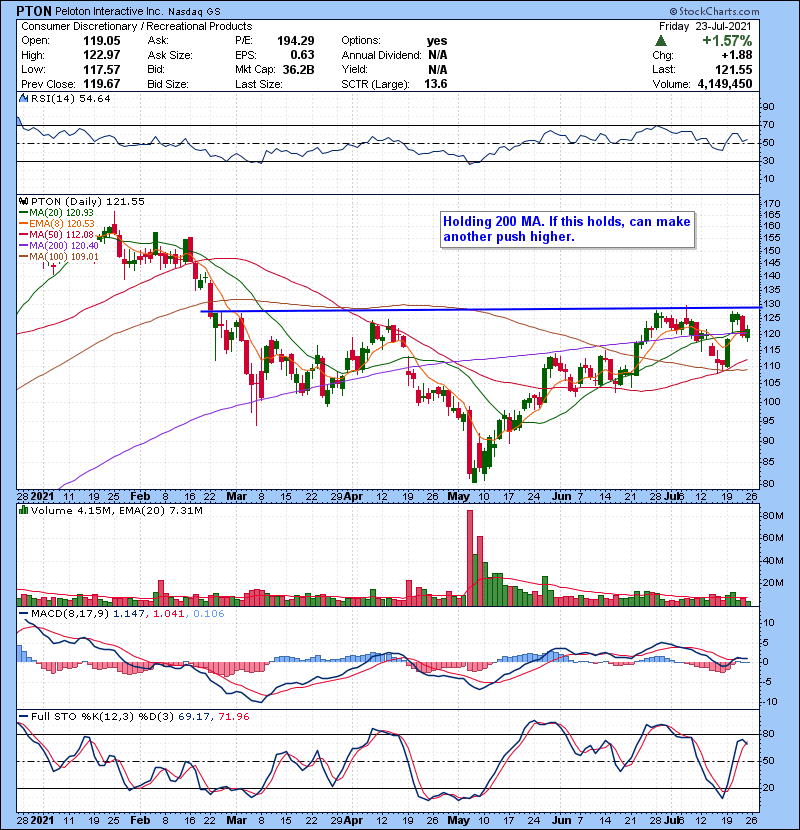Image resolution: width=800 pixels, height=830 pixels.
Task: Click the 'MA(100) 109.01' legend entry
Action: point(59,257)
